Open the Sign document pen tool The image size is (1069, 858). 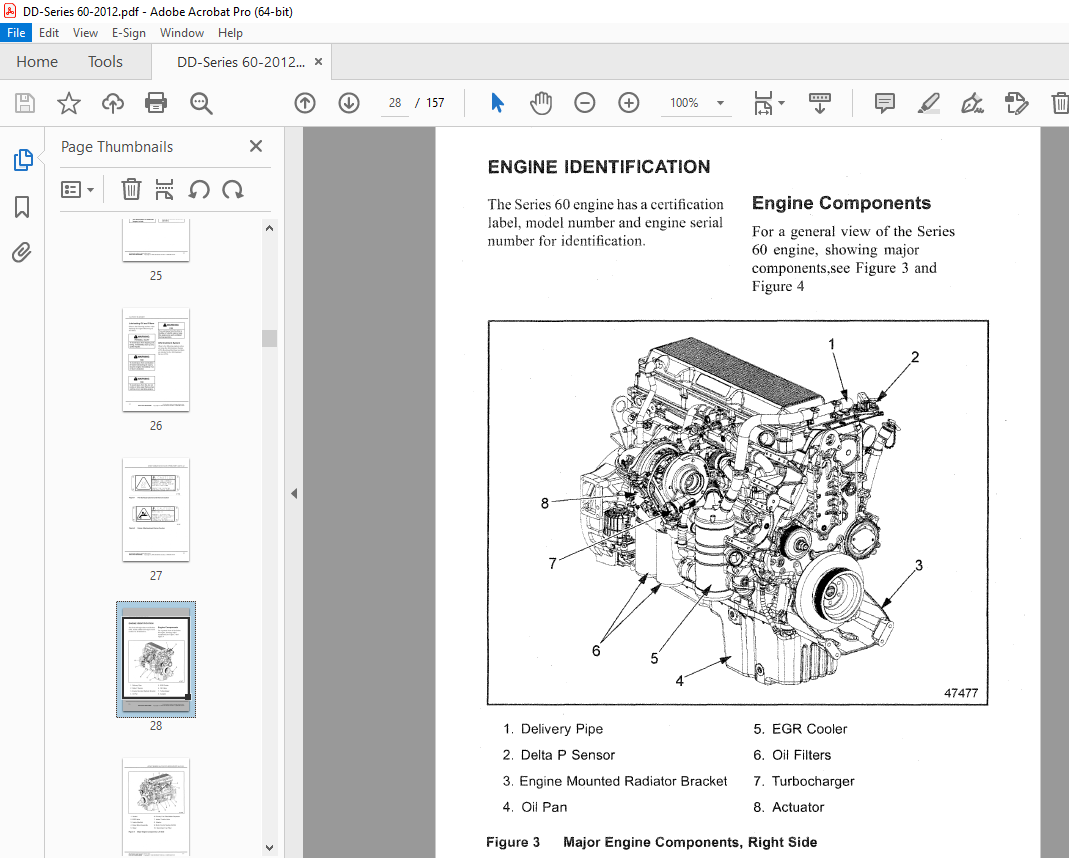(972, 103)
